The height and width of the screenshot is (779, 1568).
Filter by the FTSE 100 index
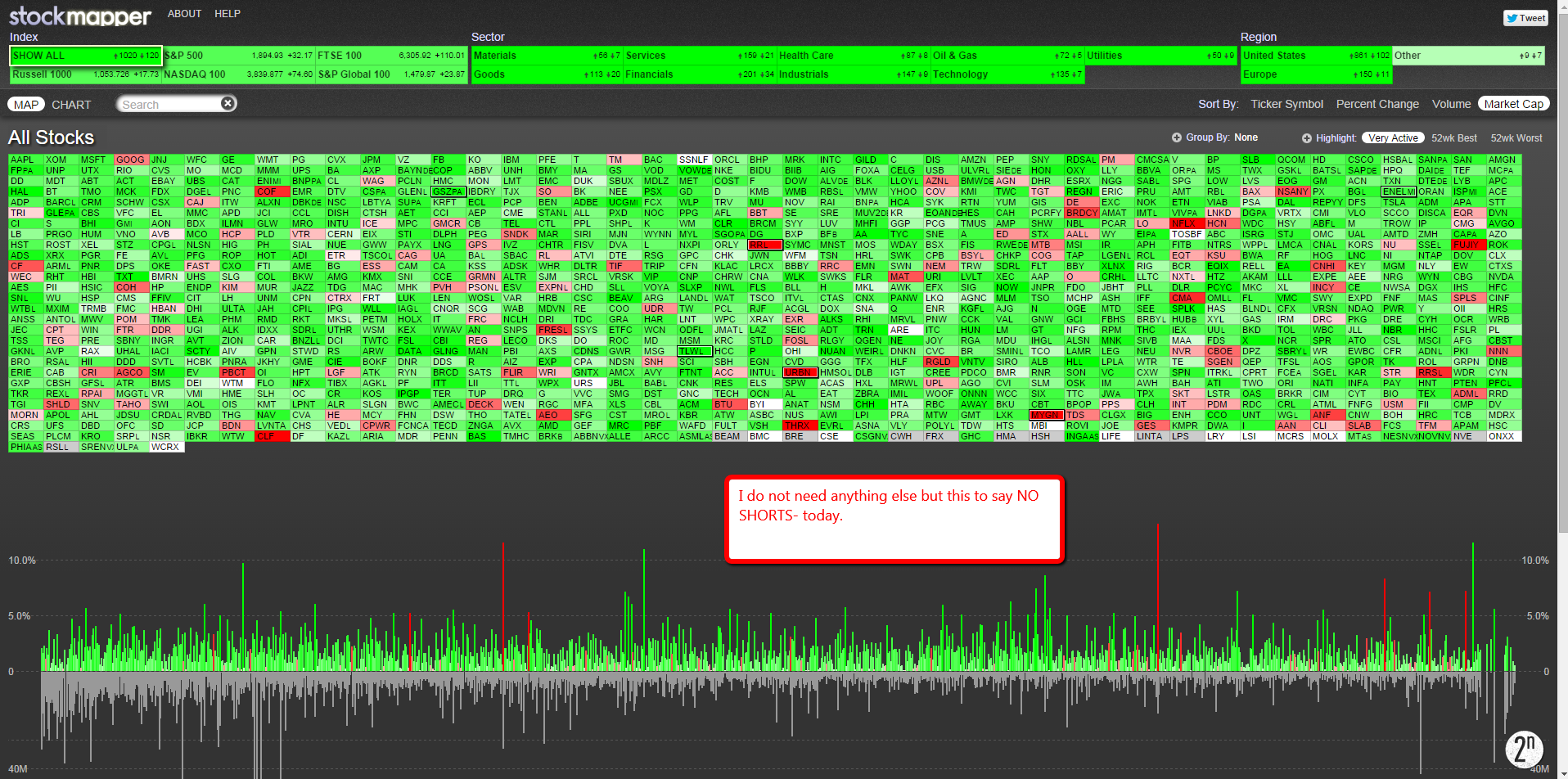(391, 56)
